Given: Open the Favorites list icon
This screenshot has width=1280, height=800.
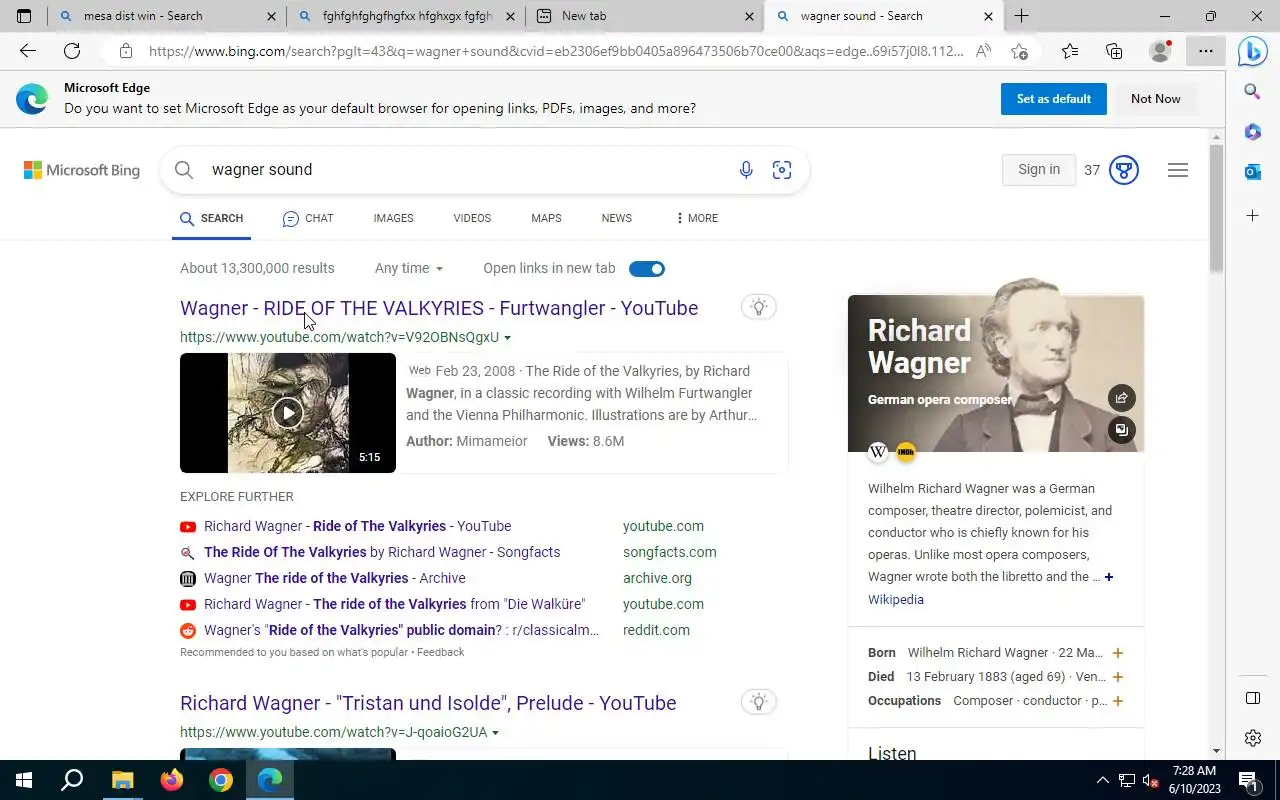Looking at the screenshot, I should pyautogui.click(x=1070, y=51).
